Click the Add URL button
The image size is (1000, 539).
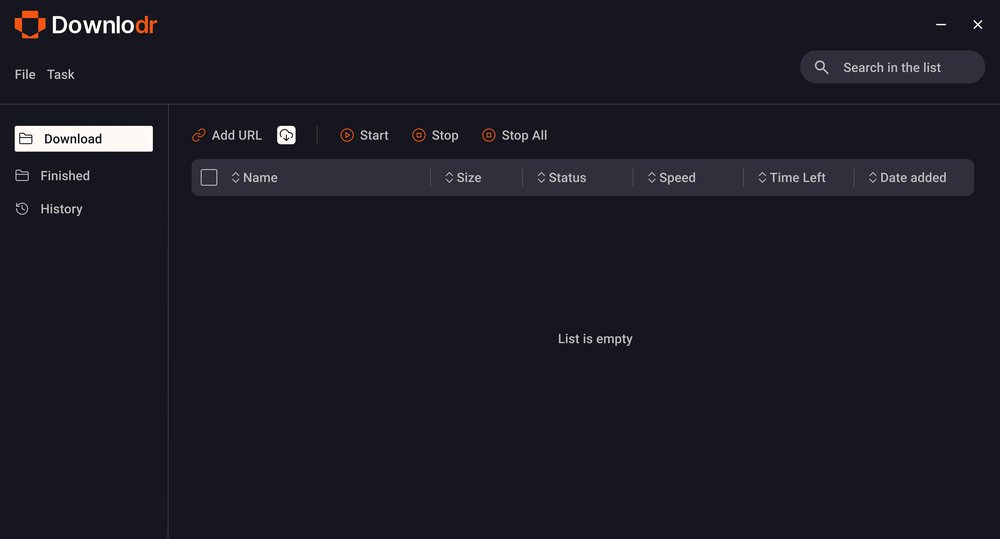[x=227, y=135]
